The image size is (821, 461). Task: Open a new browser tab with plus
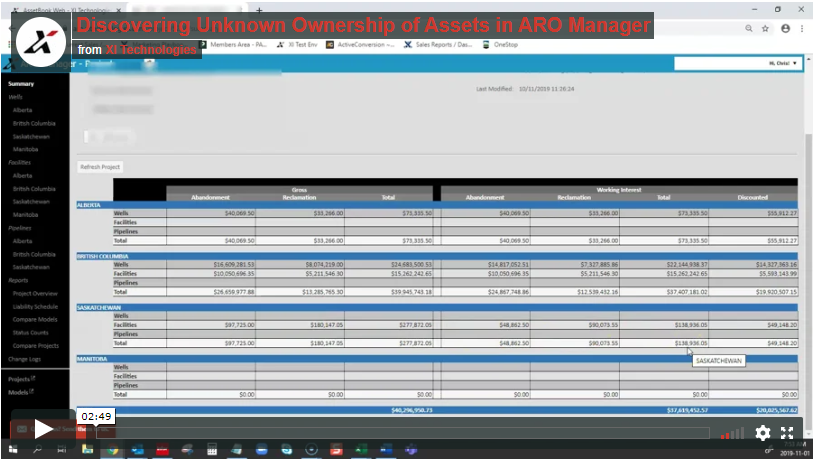259,10
